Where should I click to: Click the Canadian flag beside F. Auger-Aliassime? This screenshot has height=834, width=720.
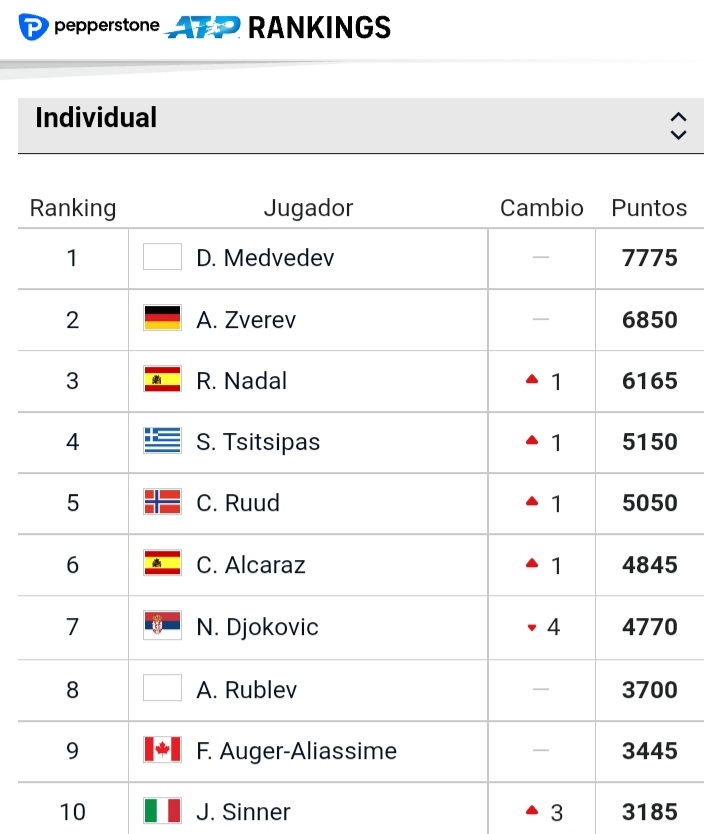(162, 750)
